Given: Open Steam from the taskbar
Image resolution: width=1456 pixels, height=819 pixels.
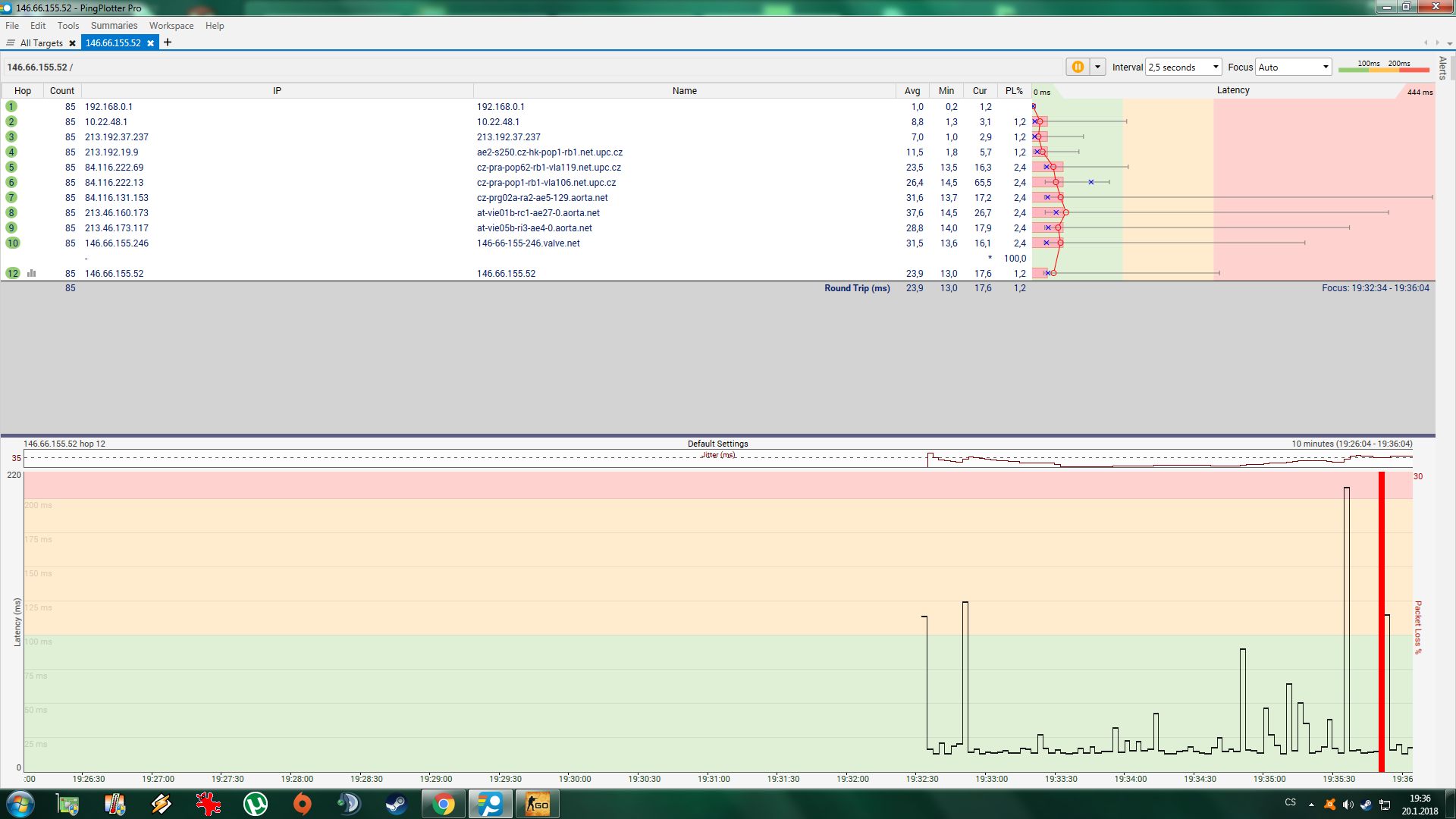Looking at the screenshot, I should click(x=396, y=804).
